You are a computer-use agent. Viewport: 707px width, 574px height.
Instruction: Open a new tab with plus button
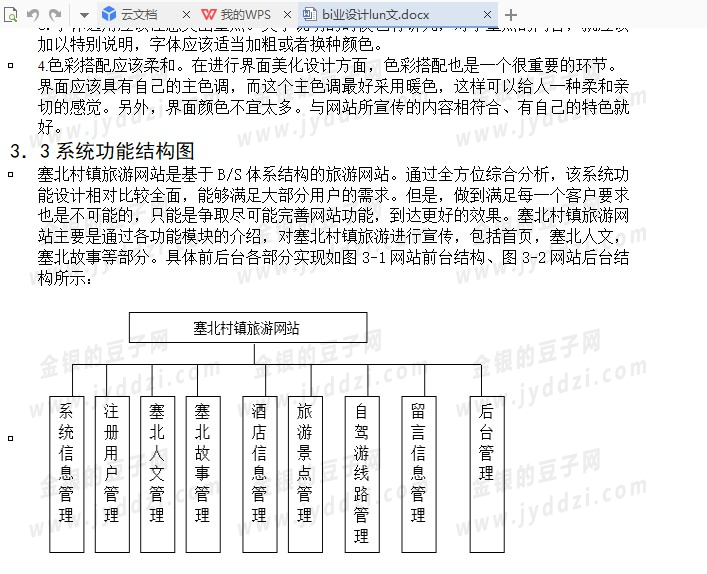click(510, 15)
